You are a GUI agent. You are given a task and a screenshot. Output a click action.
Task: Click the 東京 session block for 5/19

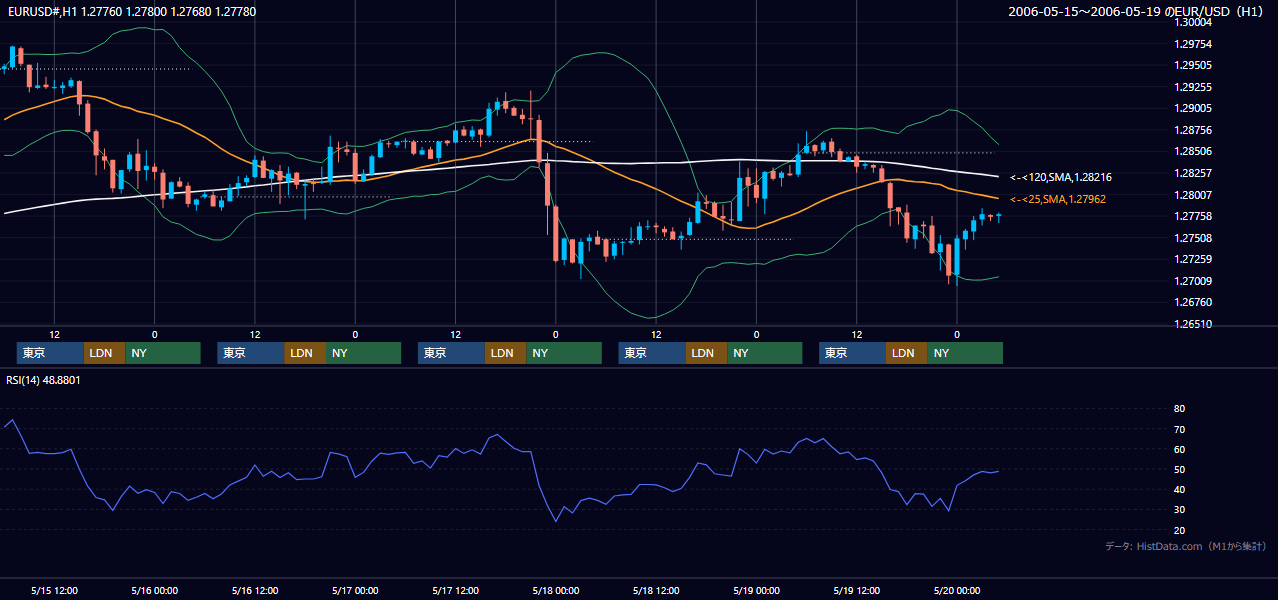(x=852, y=353)
